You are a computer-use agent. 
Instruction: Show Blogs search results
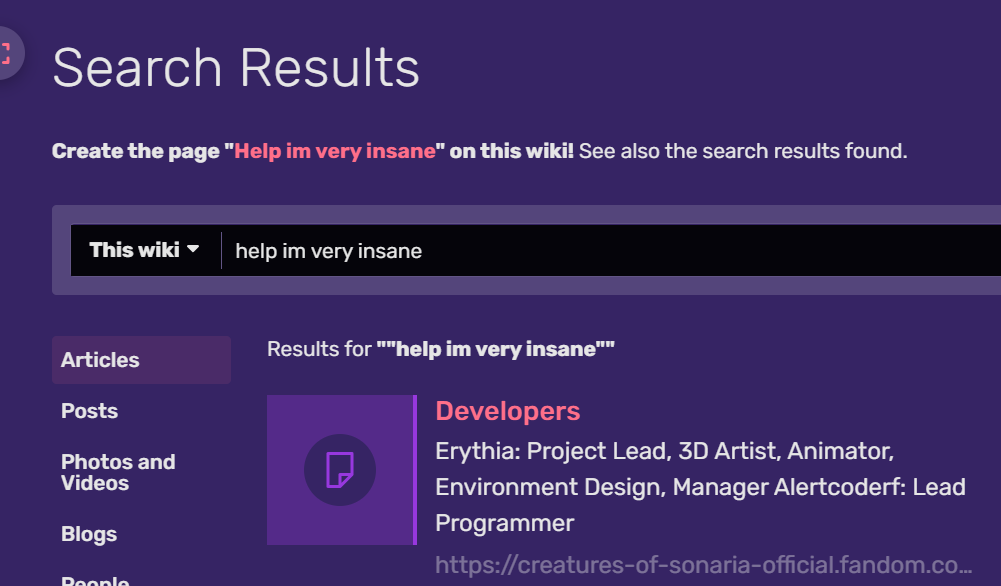pyautogui.click(x=89, y=534)
